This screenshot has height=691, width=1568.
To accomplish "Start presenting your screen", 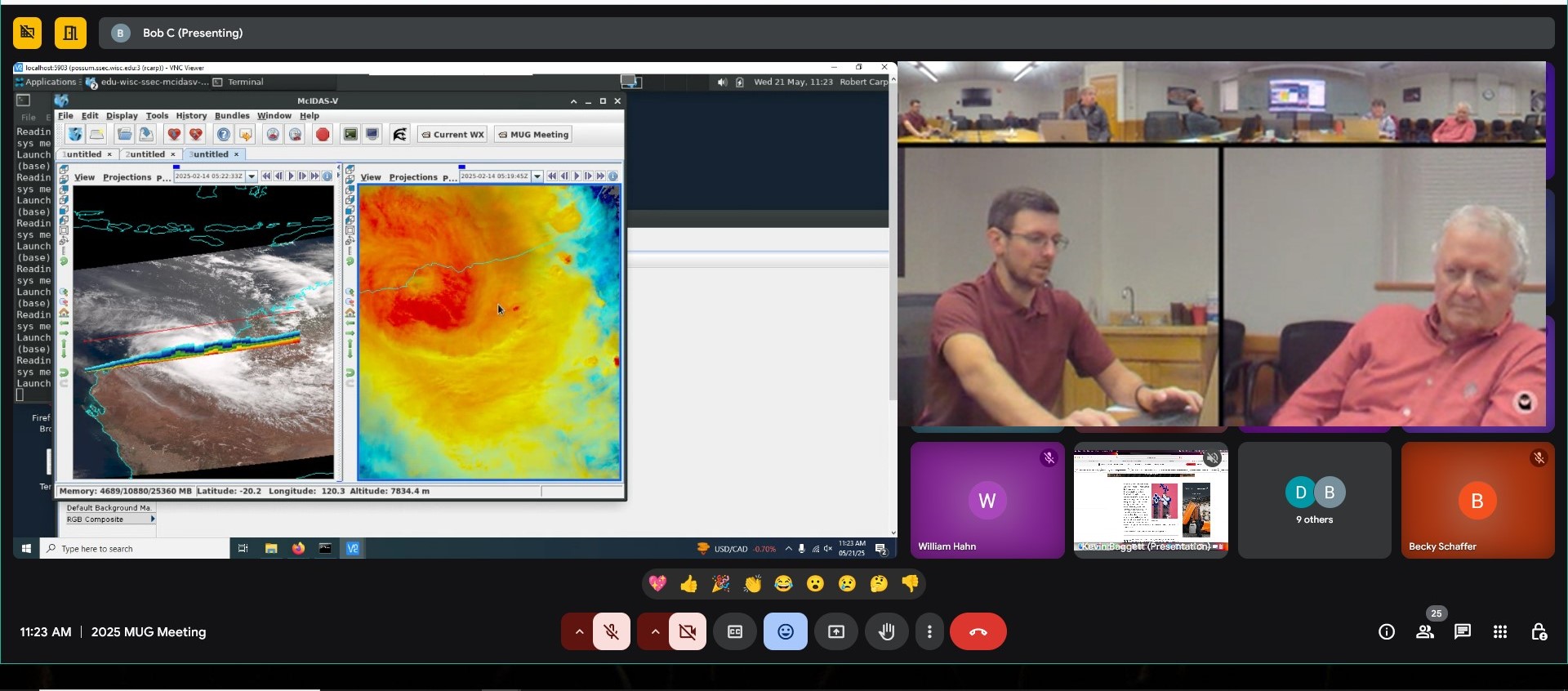I will tap(836, 632).
